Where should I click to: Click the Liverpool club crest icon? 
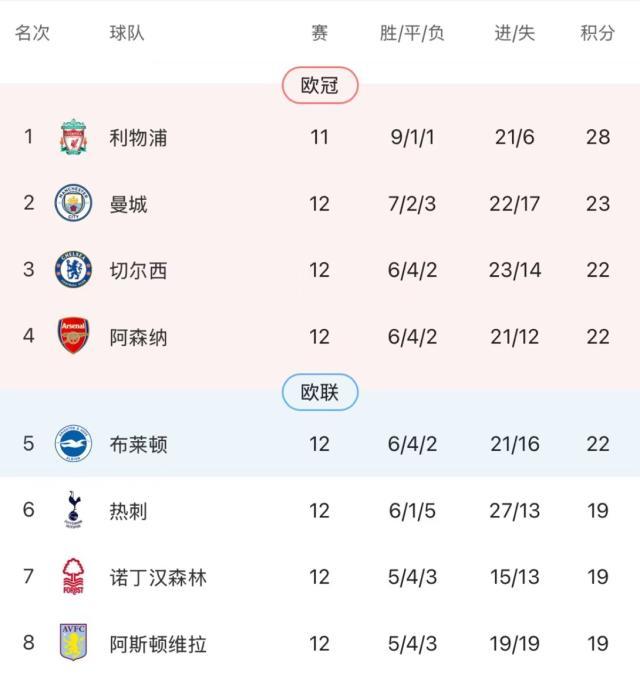[73, 137]
